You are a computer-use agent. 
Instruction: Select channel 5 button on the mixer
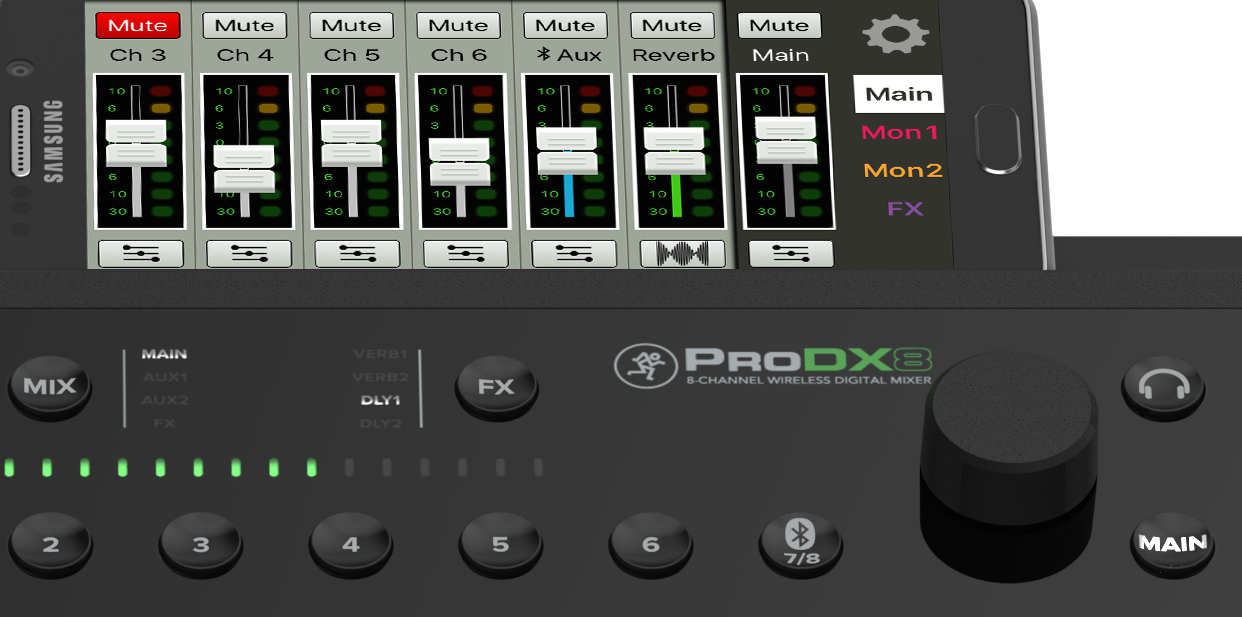501,545
